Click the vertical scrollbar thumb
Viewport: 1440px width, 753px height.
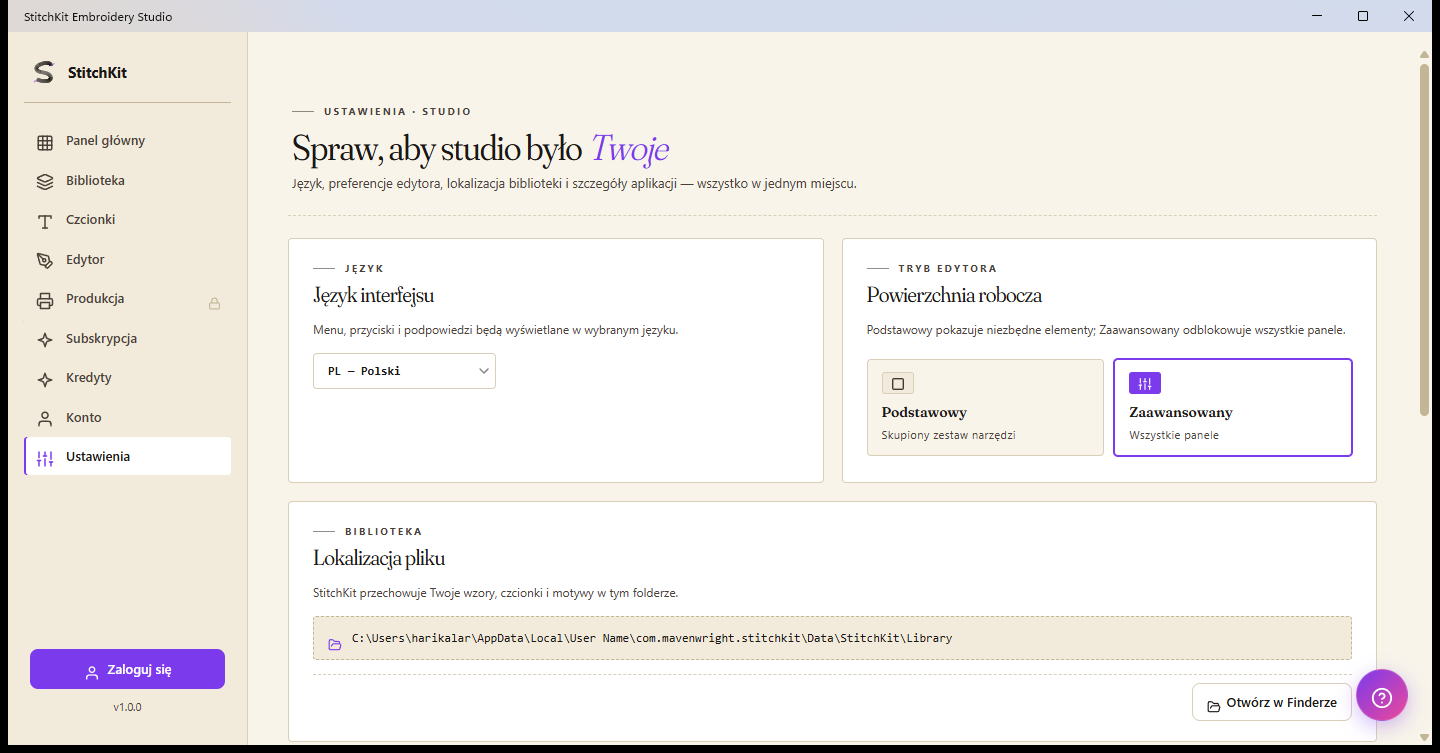pyautogui.click(x=1424, y=240)
